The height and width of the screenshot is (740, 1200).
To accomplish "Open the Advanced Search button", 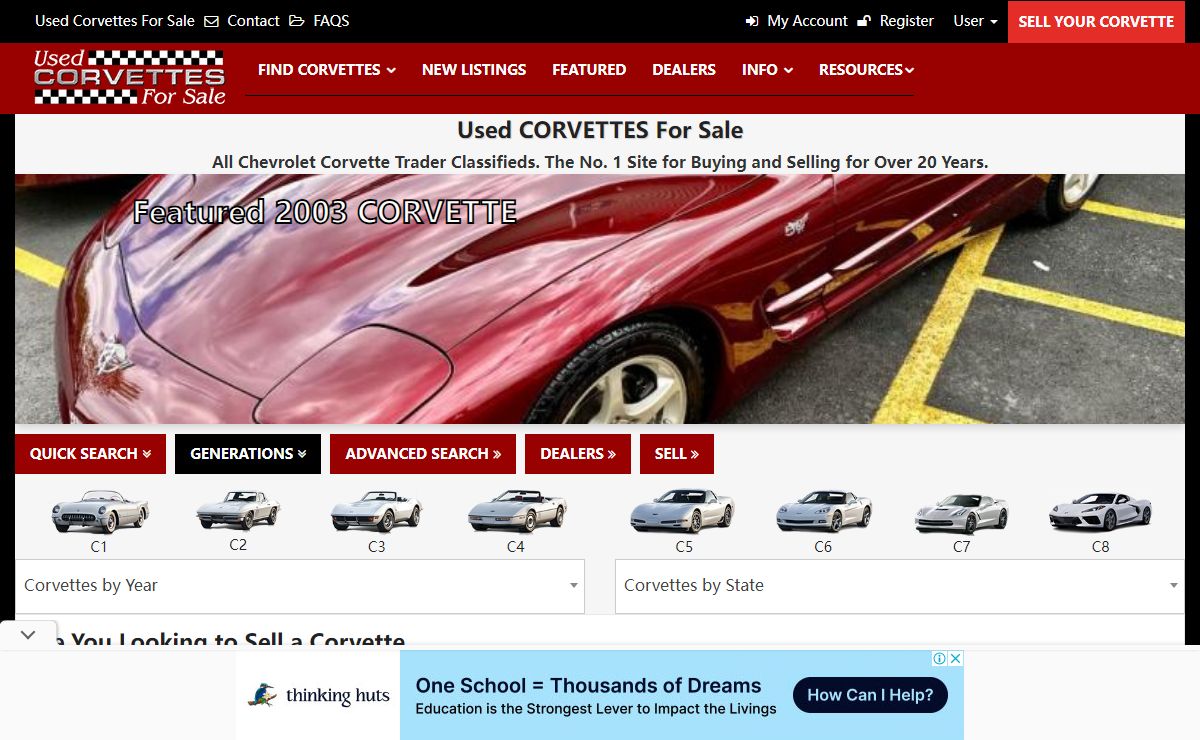I will [422, 454].
